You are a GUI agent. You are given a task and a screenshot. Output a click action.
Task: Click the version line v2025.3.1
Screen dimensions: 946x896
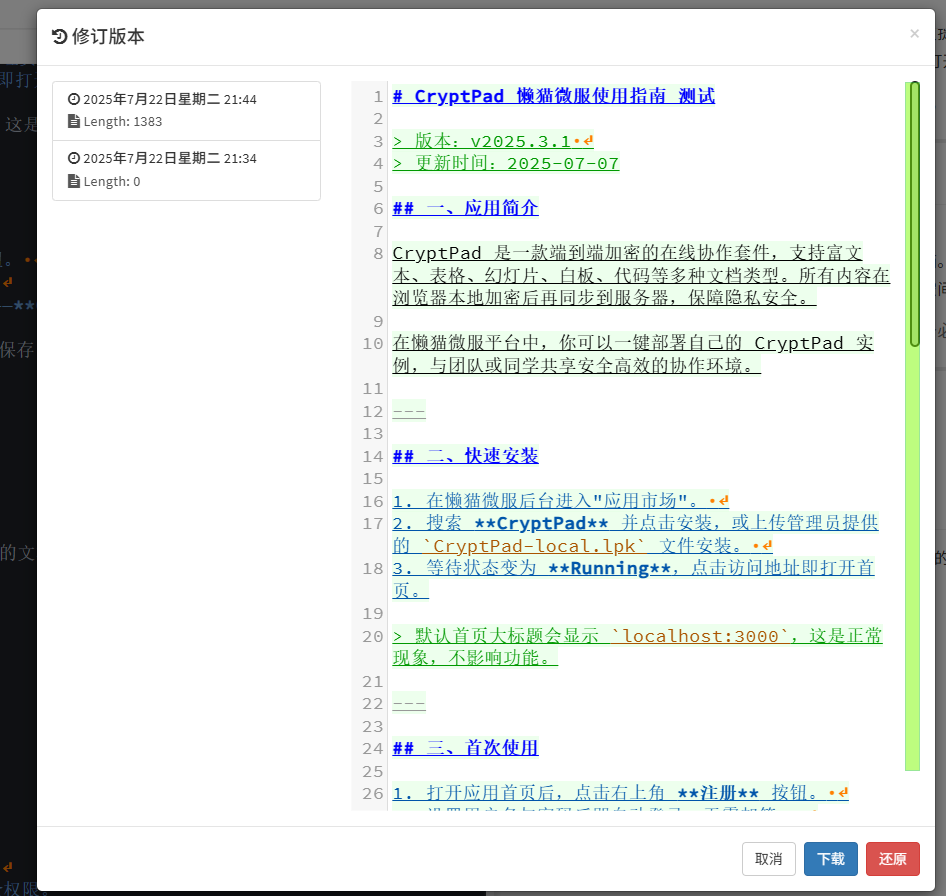click(493, 141)
